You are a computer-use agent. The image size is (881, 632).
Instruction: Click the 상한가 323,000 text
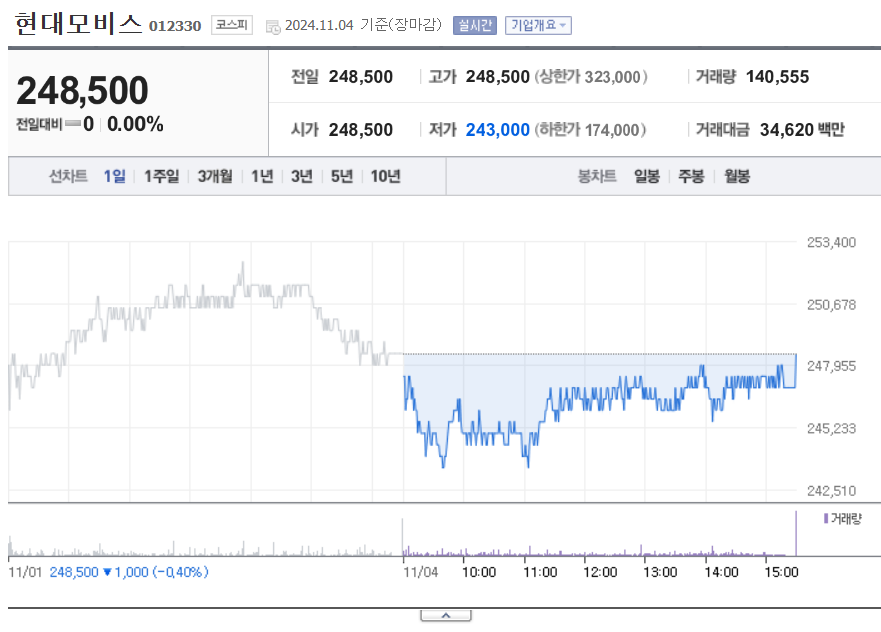coord(591,76)
